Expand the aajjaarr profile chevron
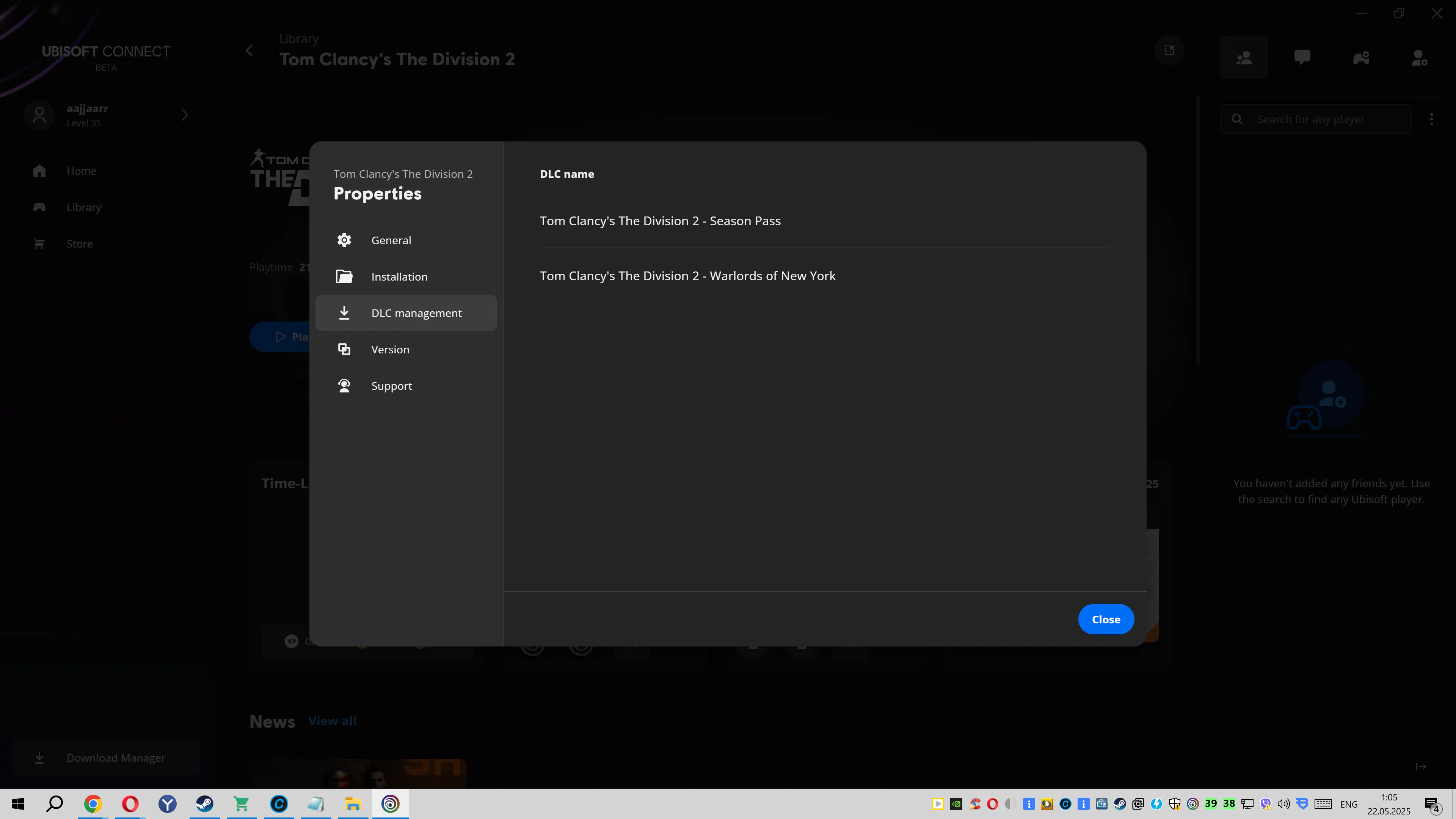The width and height of the screenshot is (1456, 819). (x=185, y=115)
